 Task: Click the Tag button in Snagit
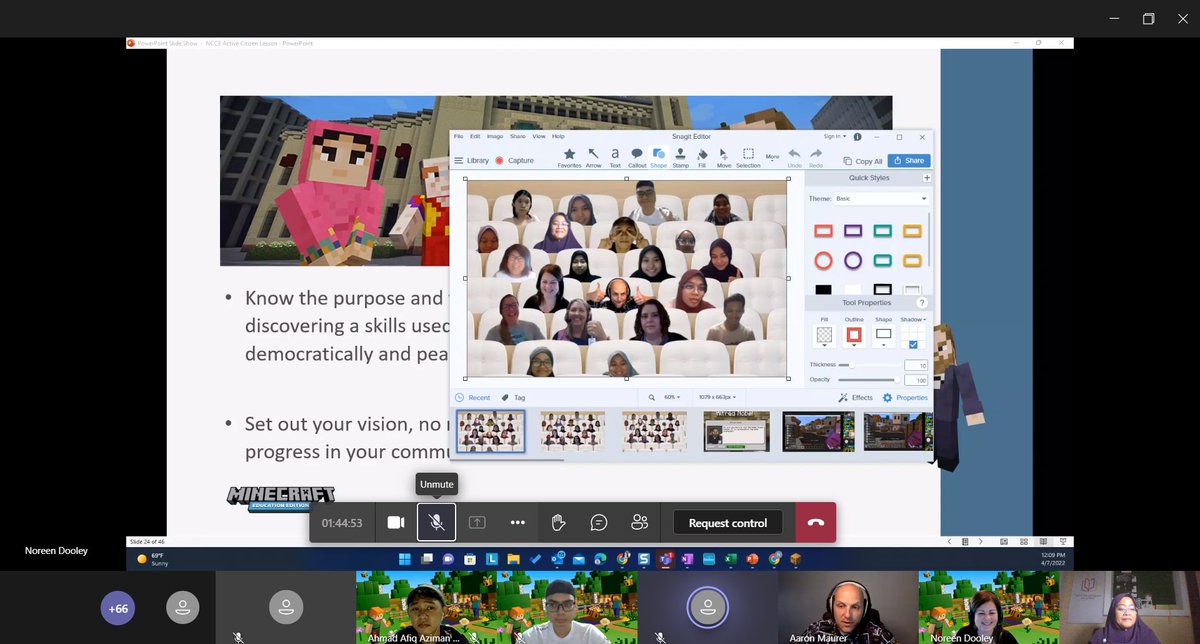(513, 398)
